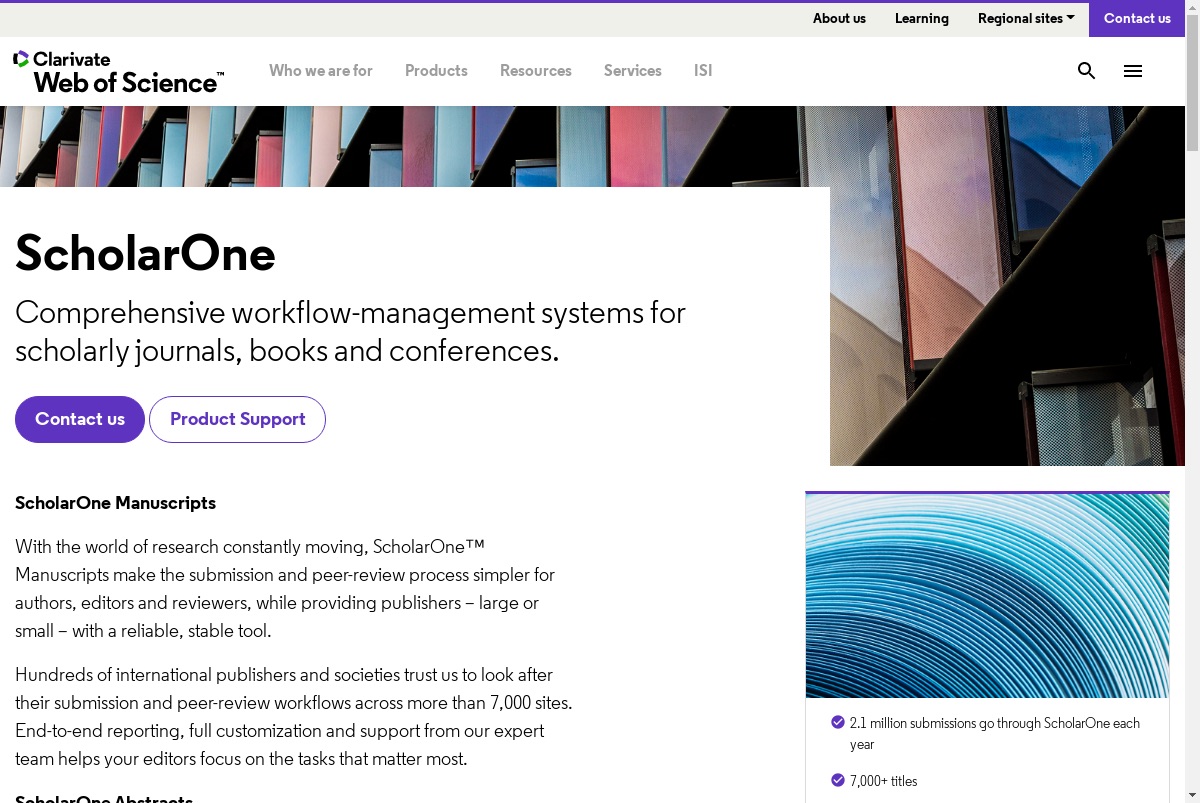Open the Resources menu
The width and height of the screenshot is (1200, 803).
tap(536, 71)
